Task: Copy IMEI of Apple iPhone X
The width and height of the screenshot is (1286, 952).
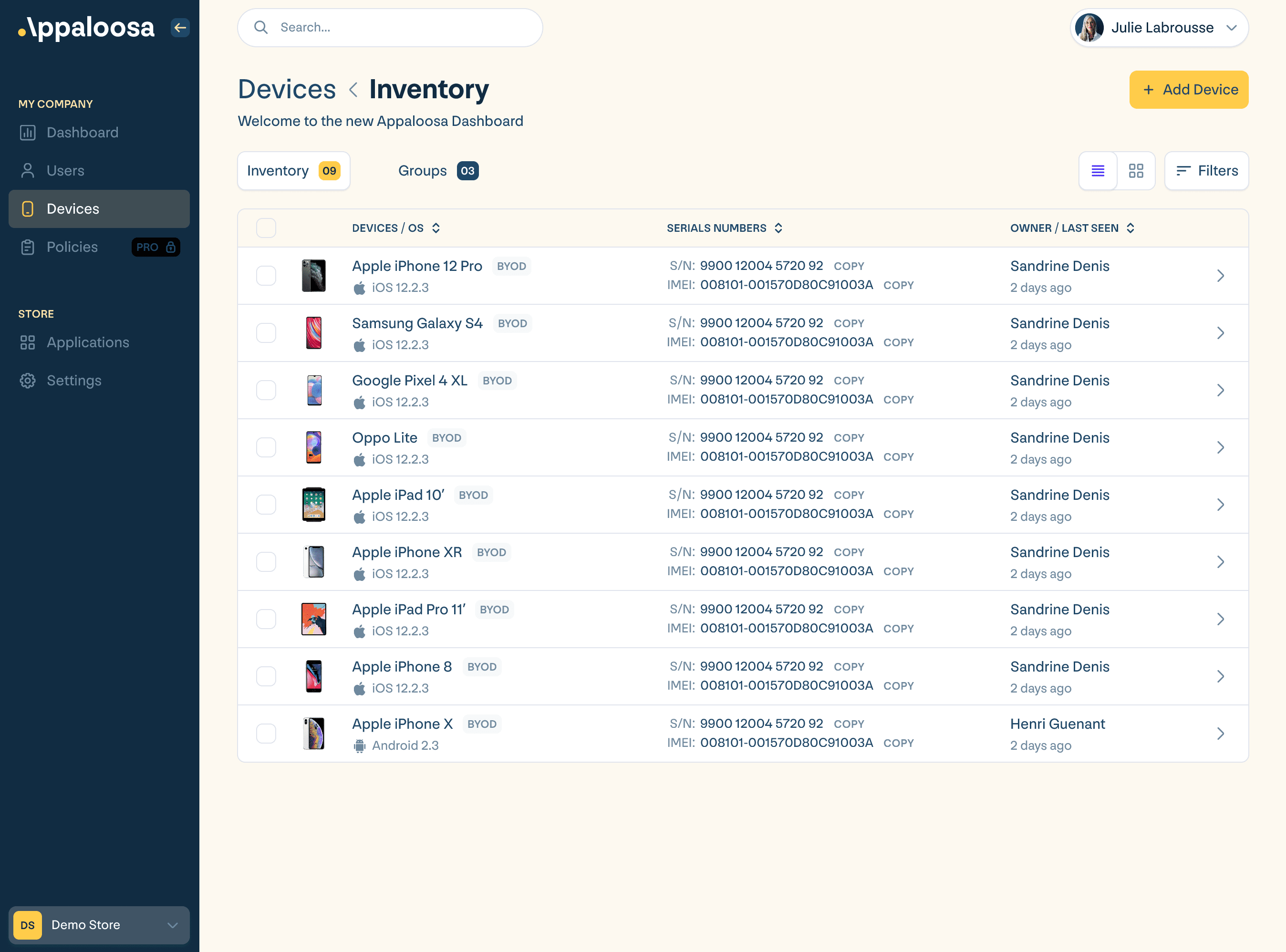Action: tap(899, 743)
